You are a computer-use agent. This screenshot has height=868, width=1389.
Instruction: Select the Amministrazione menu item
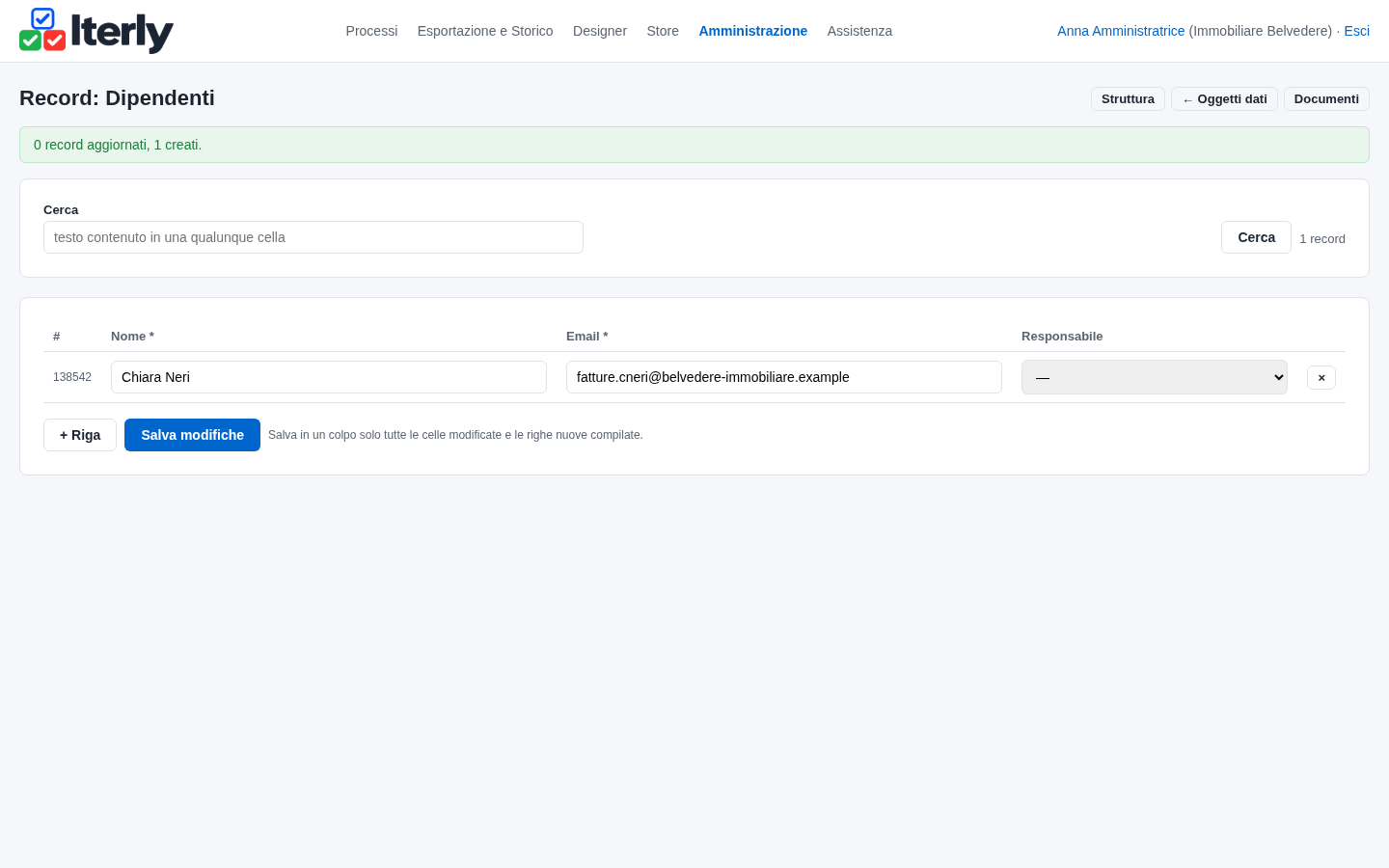click(753, 31)
